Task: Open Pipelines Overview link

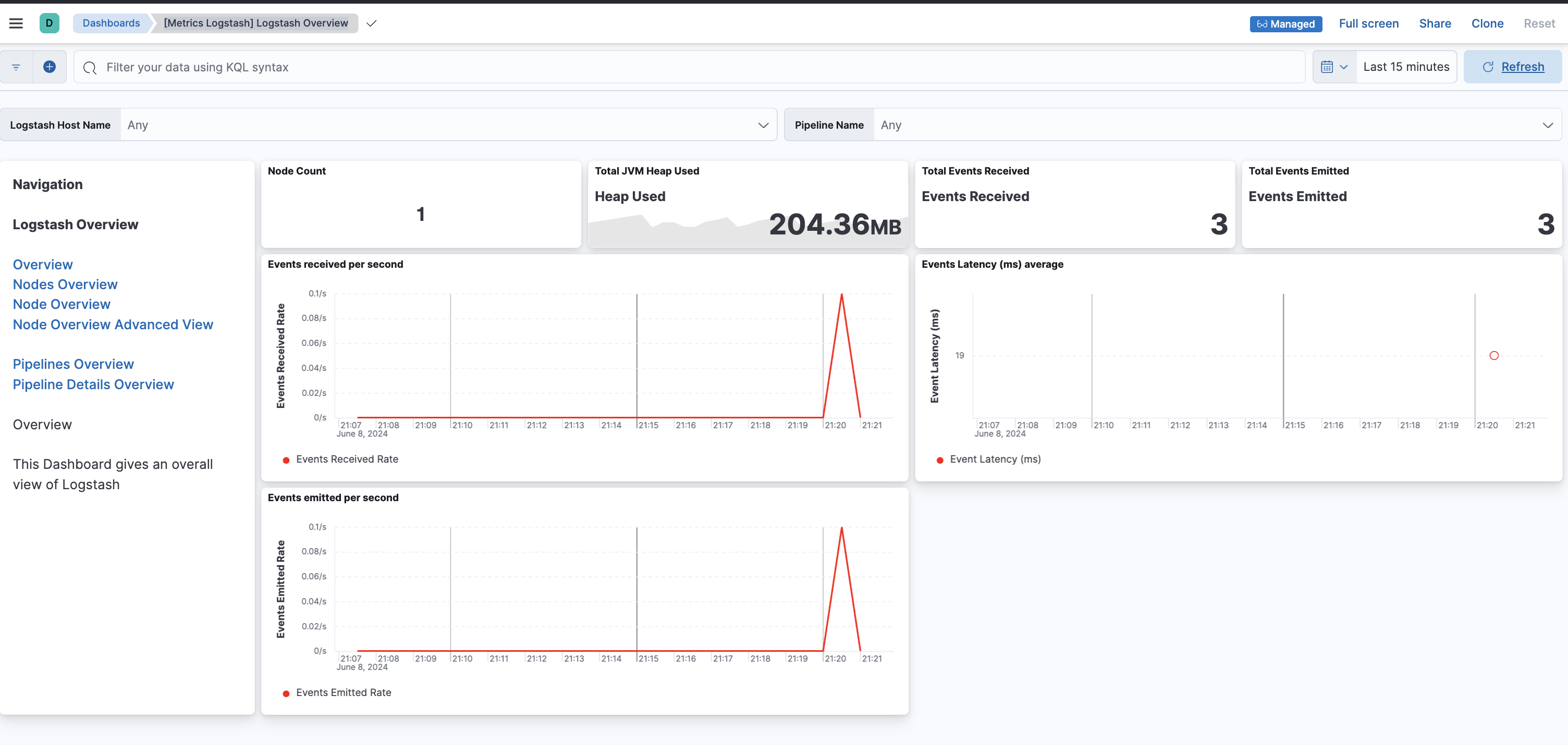Action: coord(73,364)
